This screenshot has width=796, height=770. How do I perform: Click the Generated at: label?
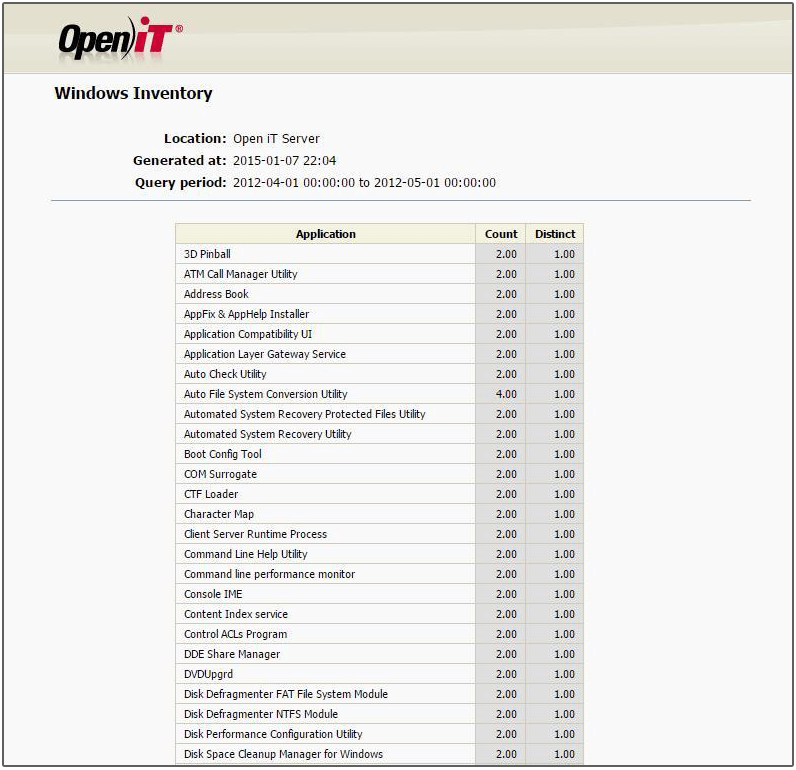click(180, 160)
